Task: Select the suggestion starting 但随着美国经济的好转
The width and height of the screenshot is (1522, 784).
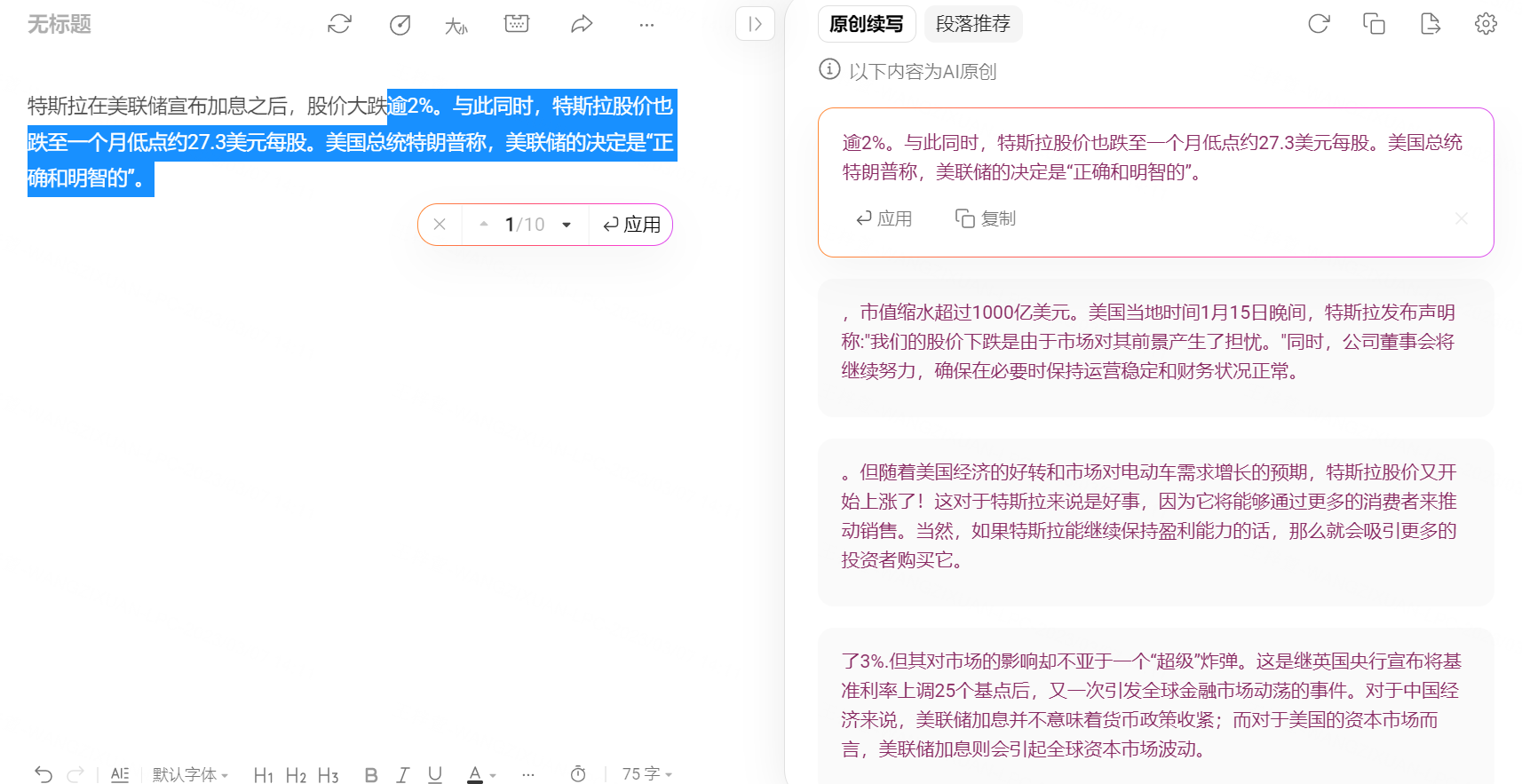Action: pyautogui.click(x=1155, y=522)
